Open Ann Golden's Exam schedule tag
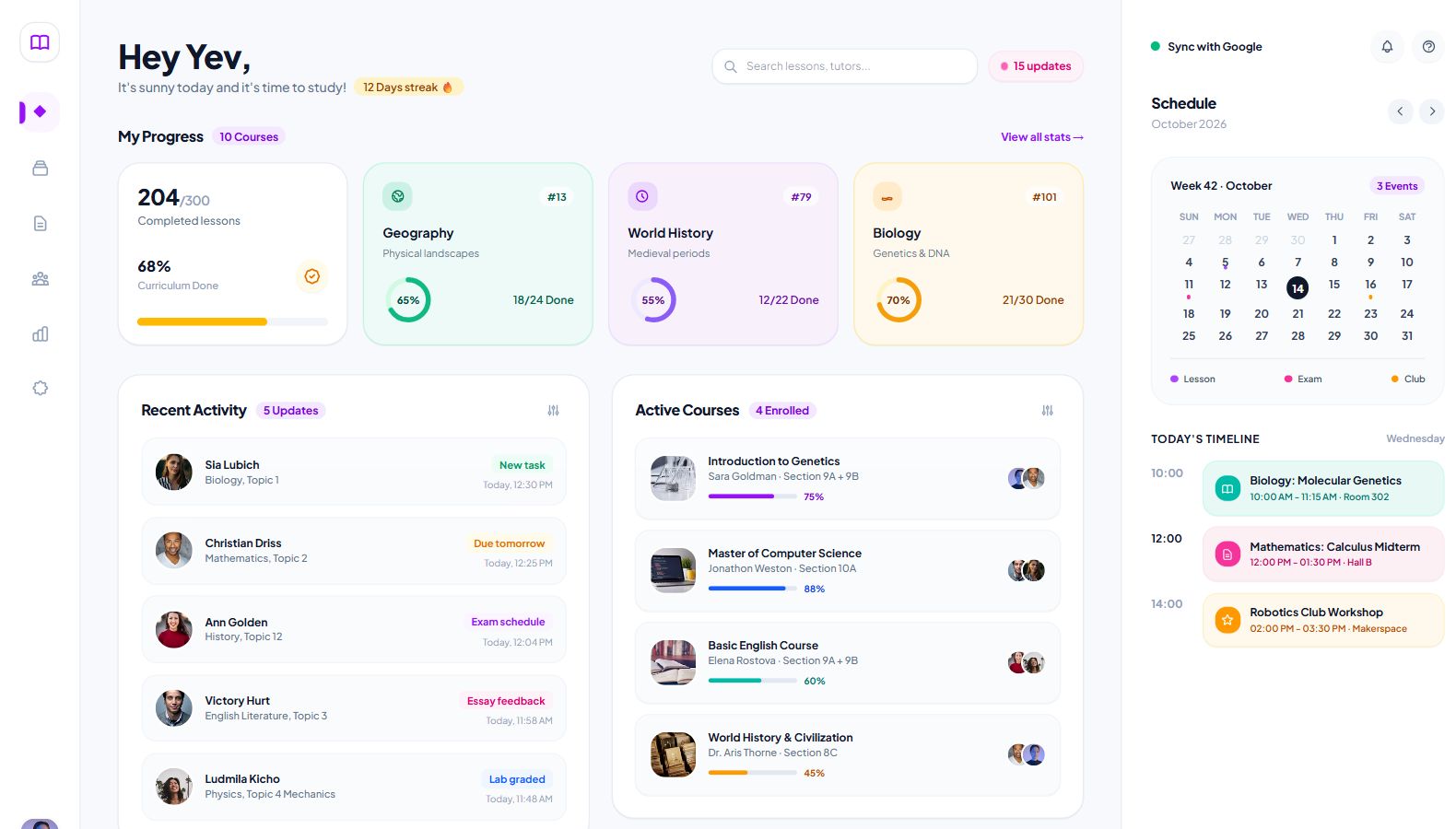This screenshot has height=829, width=1456. tap(508, 622)
